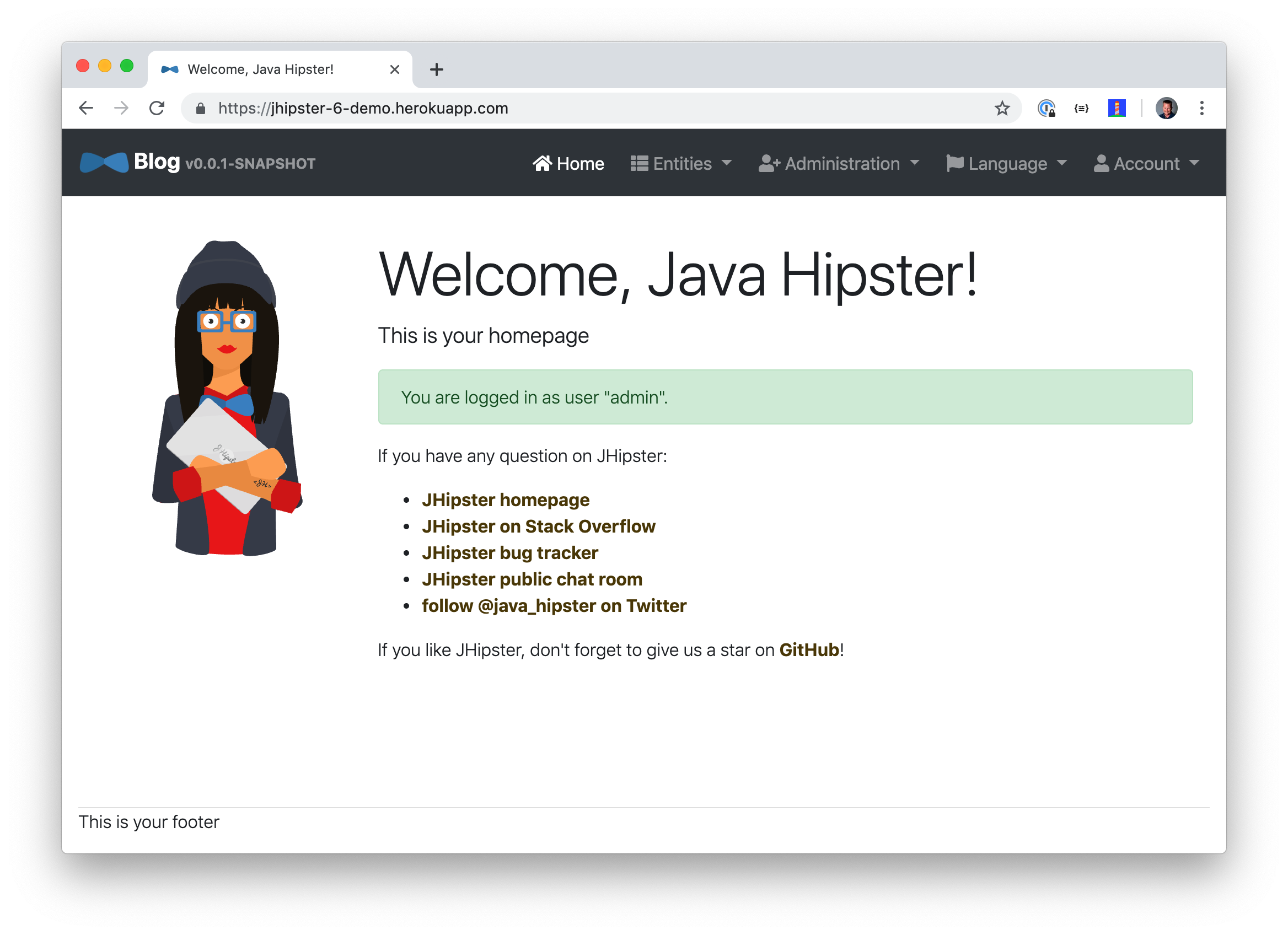Screen dimensions: 1288x935
Task: Expand the Language selector dropdown
Action: coord(1006,164)
